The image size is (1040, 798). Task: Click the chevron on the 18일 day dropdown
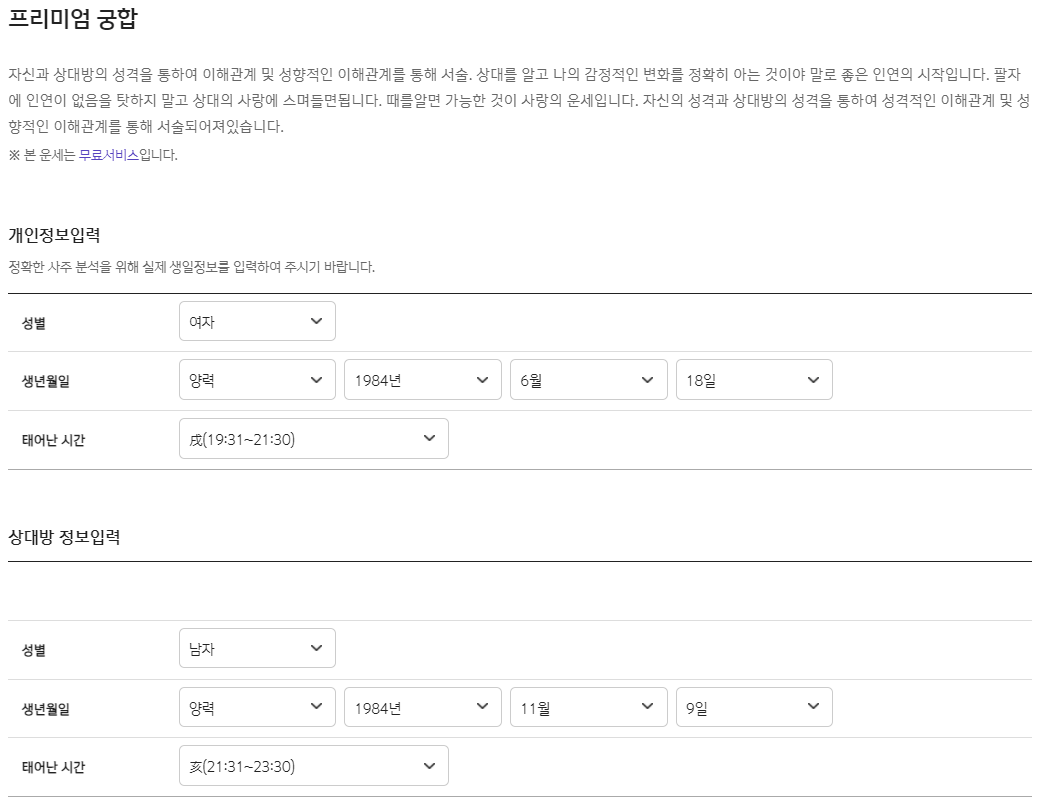pyautogui.click(x=813, y=379)
